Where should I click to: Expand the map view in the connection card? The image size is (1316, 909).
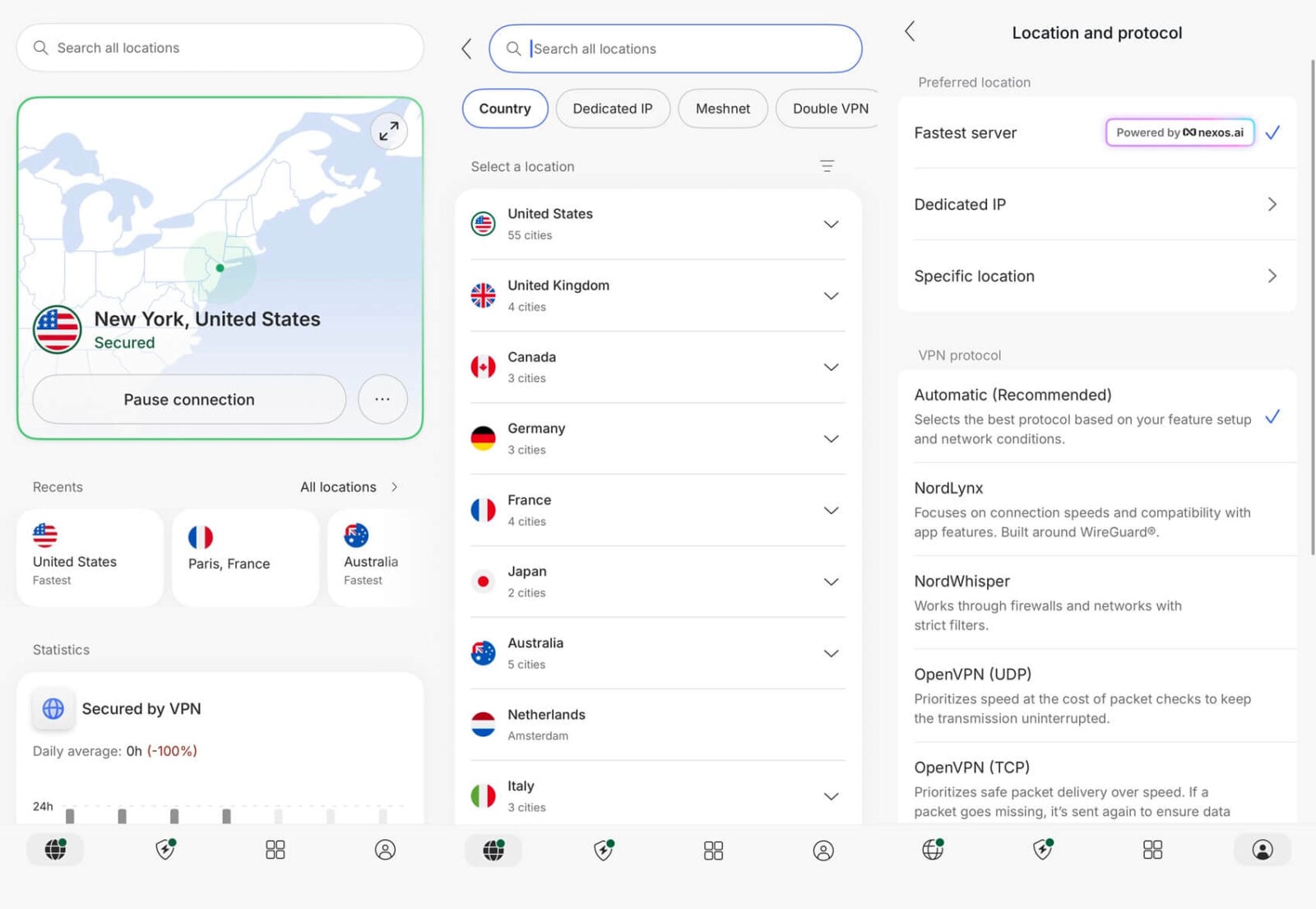[389, 130]
